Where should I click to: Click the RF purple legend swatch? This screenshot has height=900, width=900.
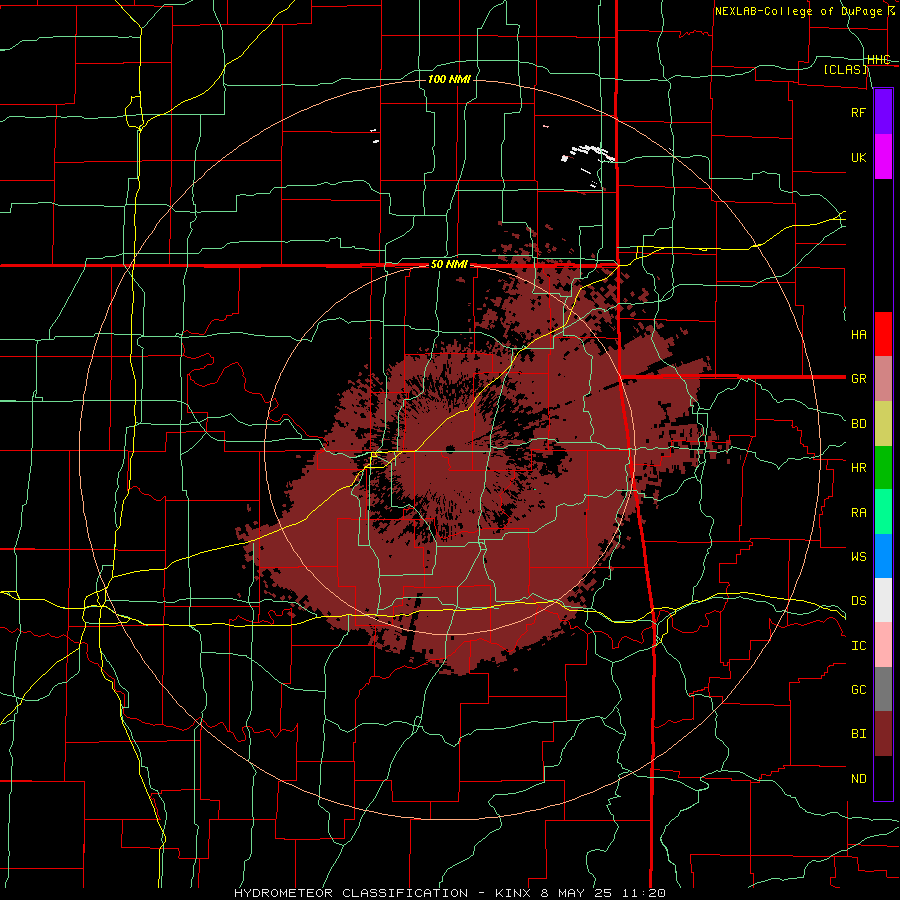(x=883, y=111)
